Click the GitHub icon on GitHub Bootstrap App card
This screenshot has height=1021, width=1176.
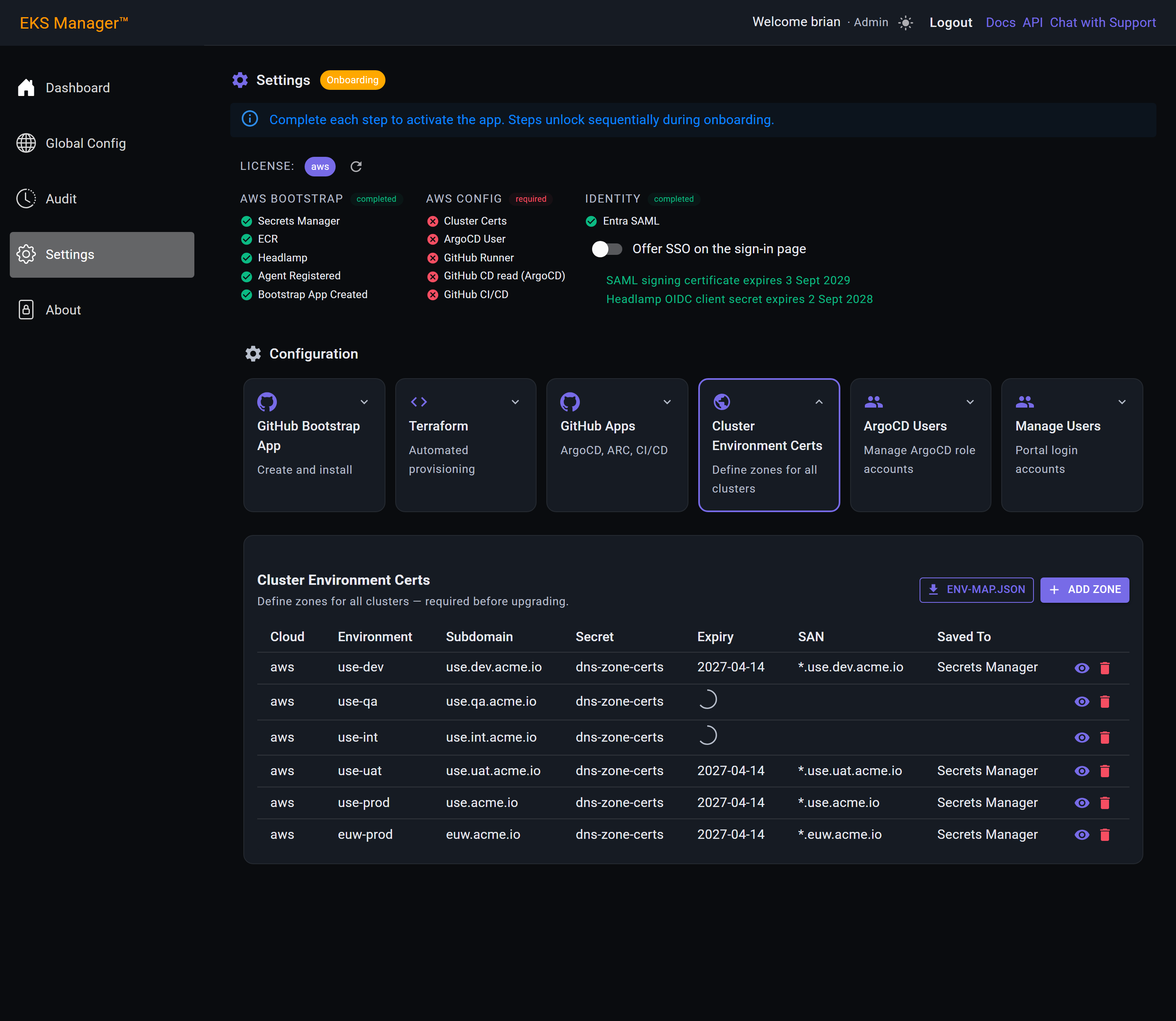[x=267, y=402]
